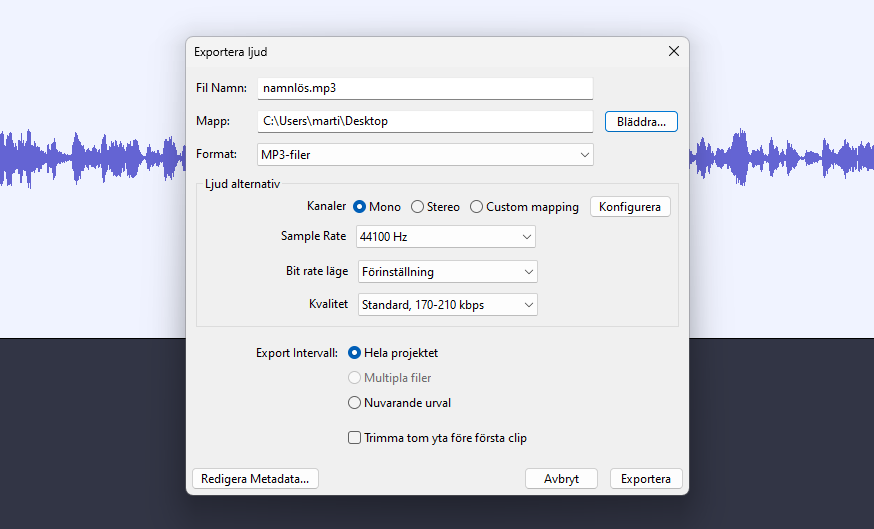
Task: Open Redigera Metadata...
Action: point(255,479)
